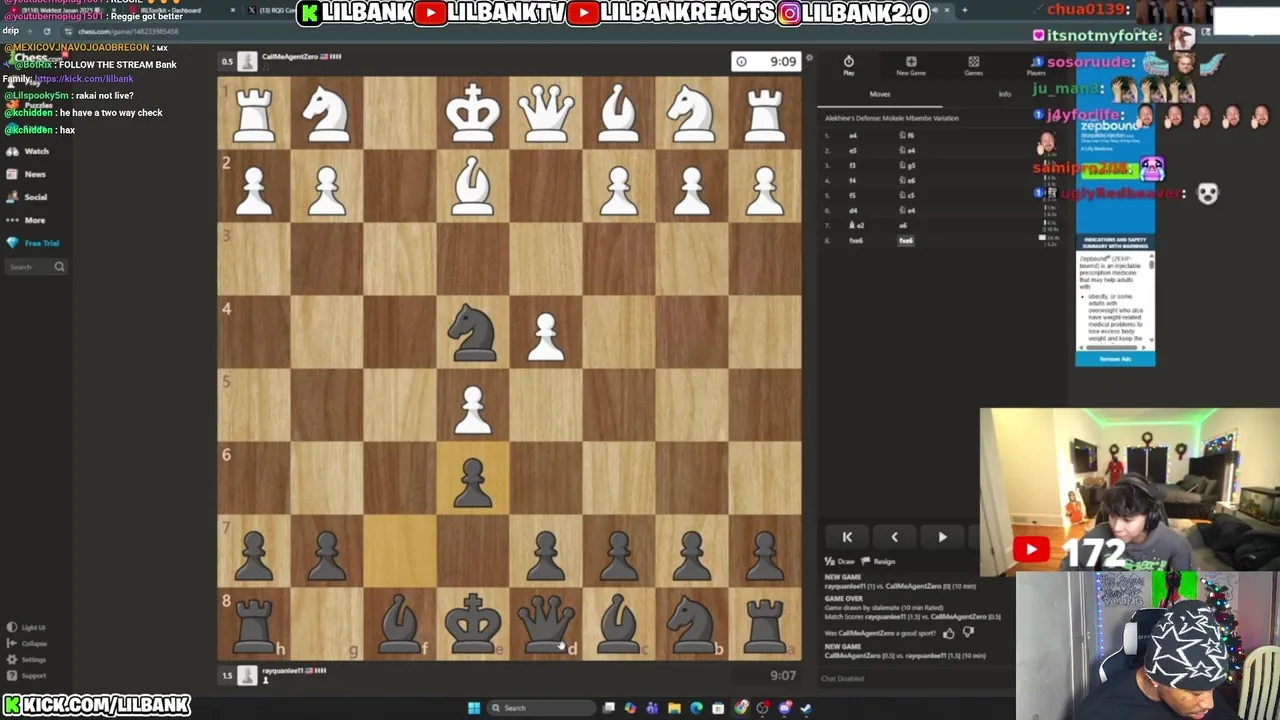Click the kick.com/lilbank chat link
Viewport: 1280px width, 720px height.
[x=83, y=79]
